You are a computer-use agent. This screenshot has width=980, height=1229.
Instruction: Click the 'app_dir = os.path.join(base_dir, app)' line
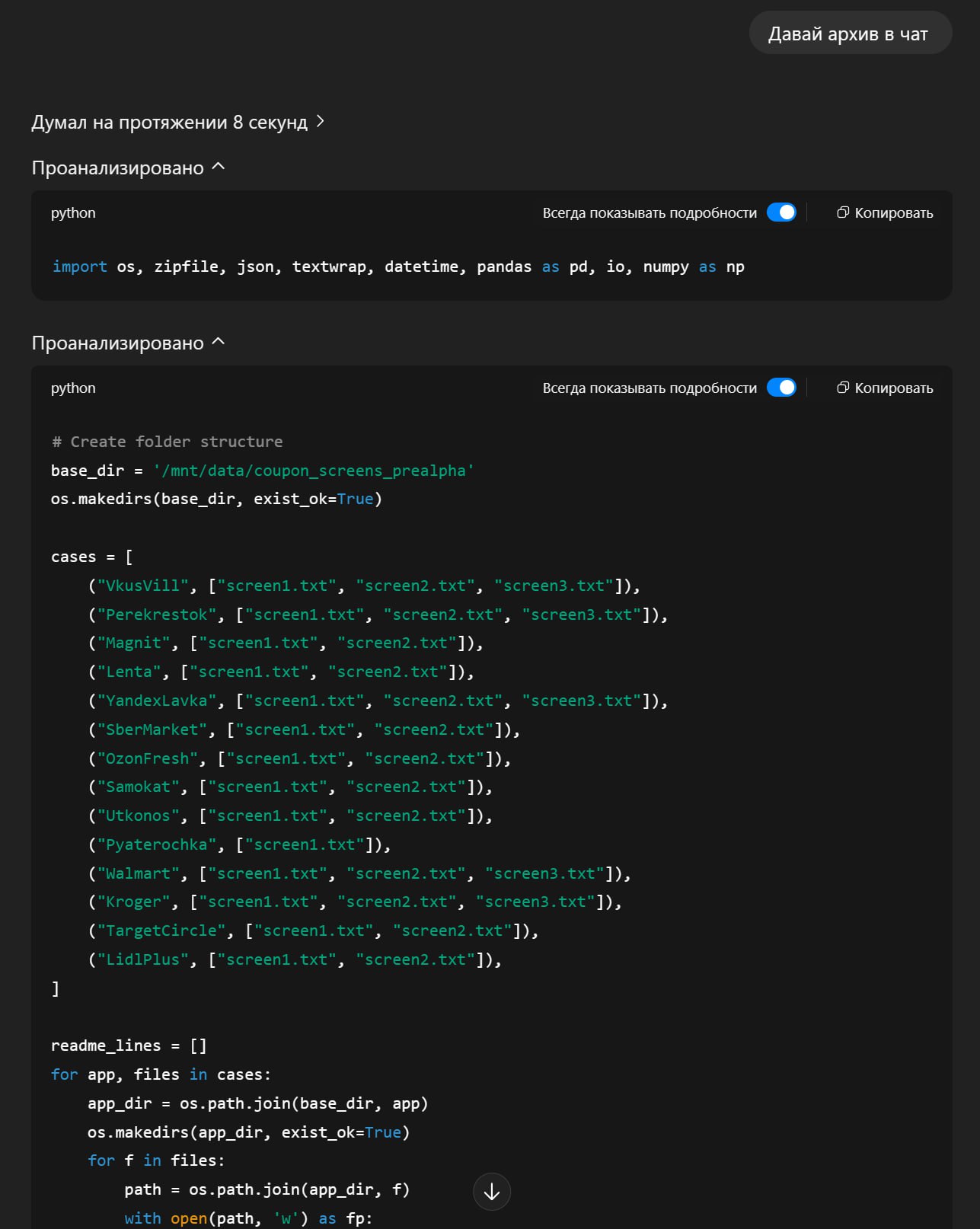coord(258,1103)
